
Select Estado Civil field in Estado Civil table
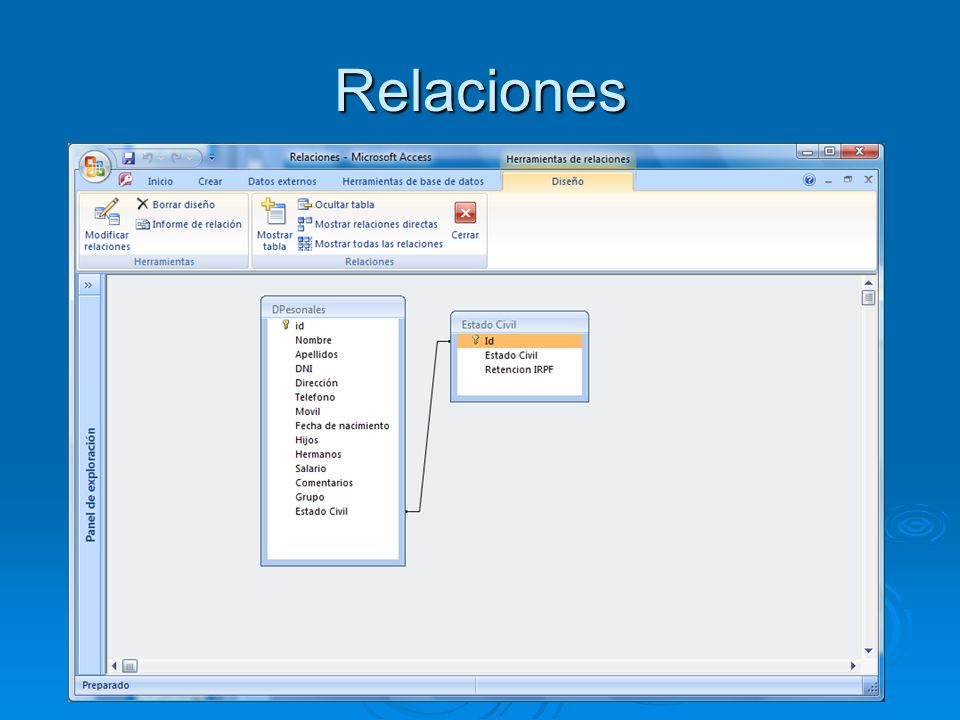point(520,355)
